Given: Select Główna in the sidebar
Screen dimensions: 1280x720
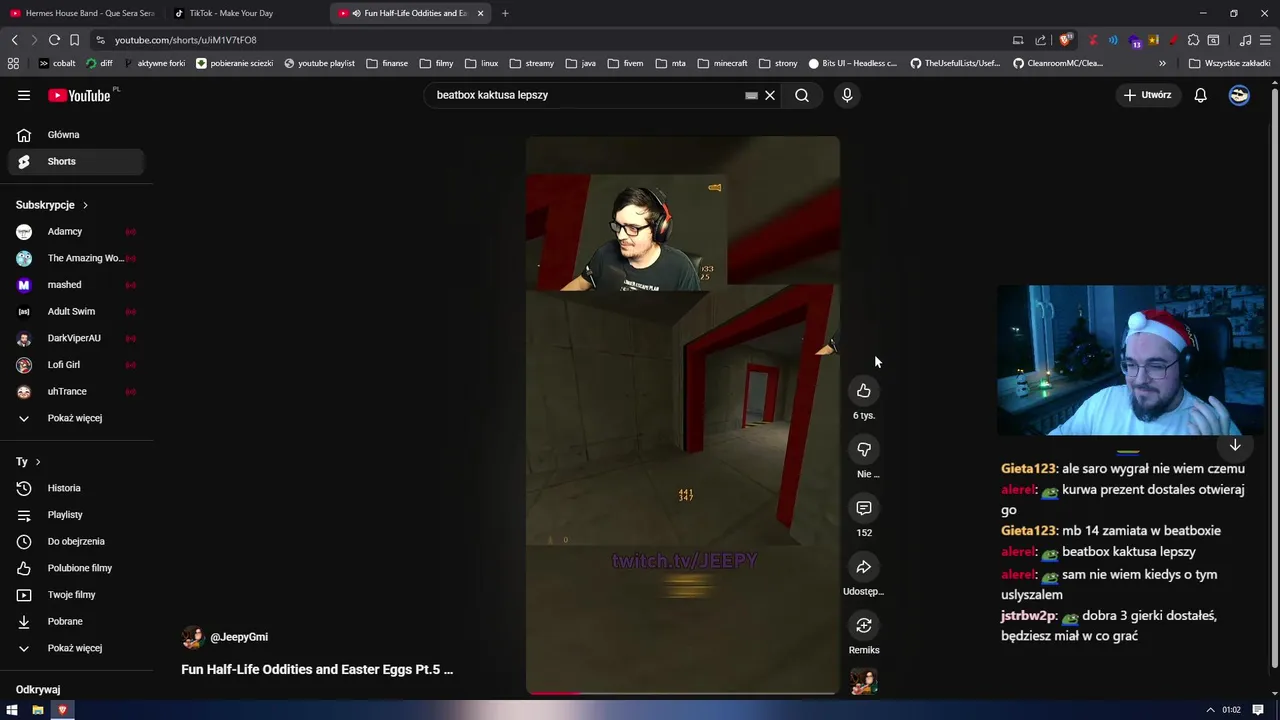Looking at the screenshot, I should pyautogui.click(x=75, y=135).
